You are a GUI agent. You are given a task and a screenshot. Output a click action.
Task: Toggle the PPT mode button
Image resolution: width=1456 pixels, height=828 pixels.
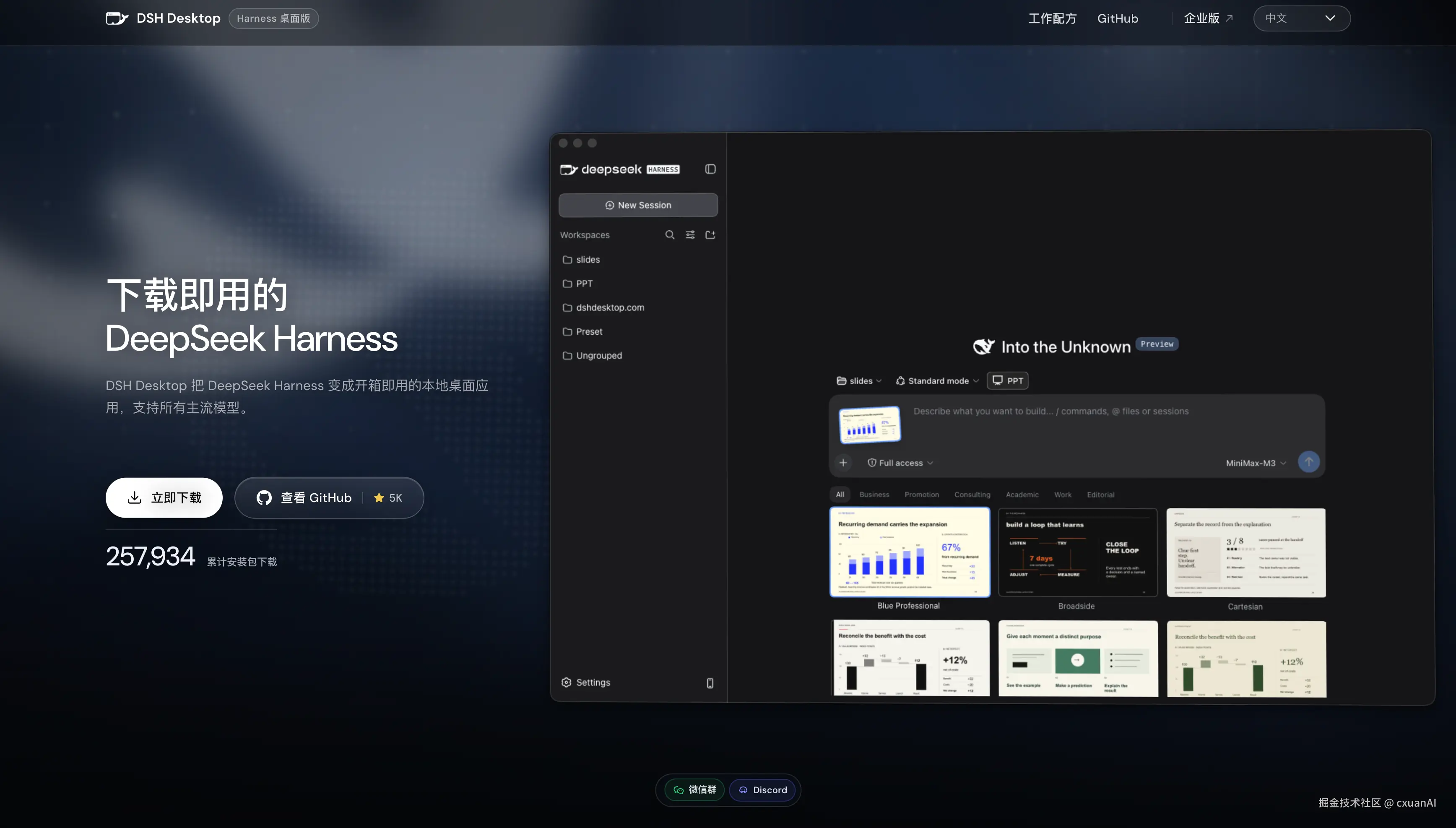point(1007,380)
